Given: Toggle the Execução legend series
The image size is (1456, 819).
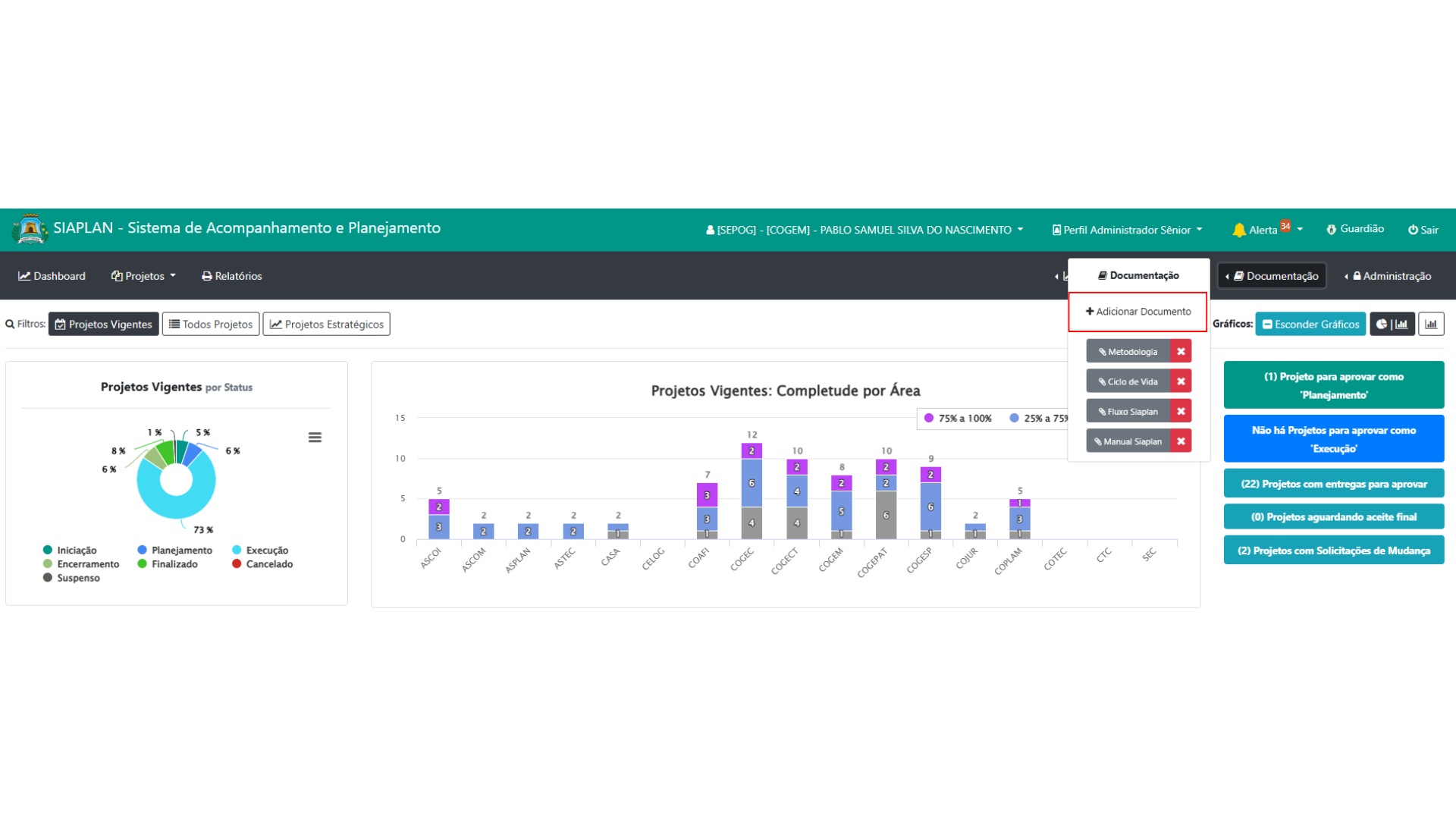Looking at the screenshot, I should point(260,550).
